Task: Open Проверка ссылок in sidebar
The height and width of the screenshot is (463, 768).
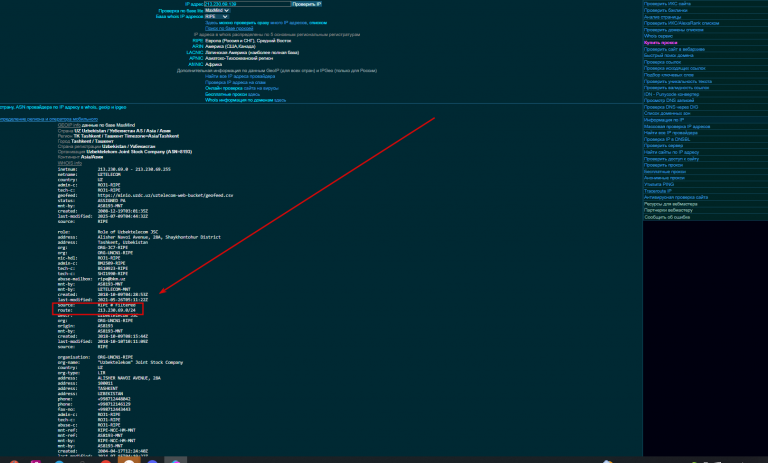Action: coord(662,62)
